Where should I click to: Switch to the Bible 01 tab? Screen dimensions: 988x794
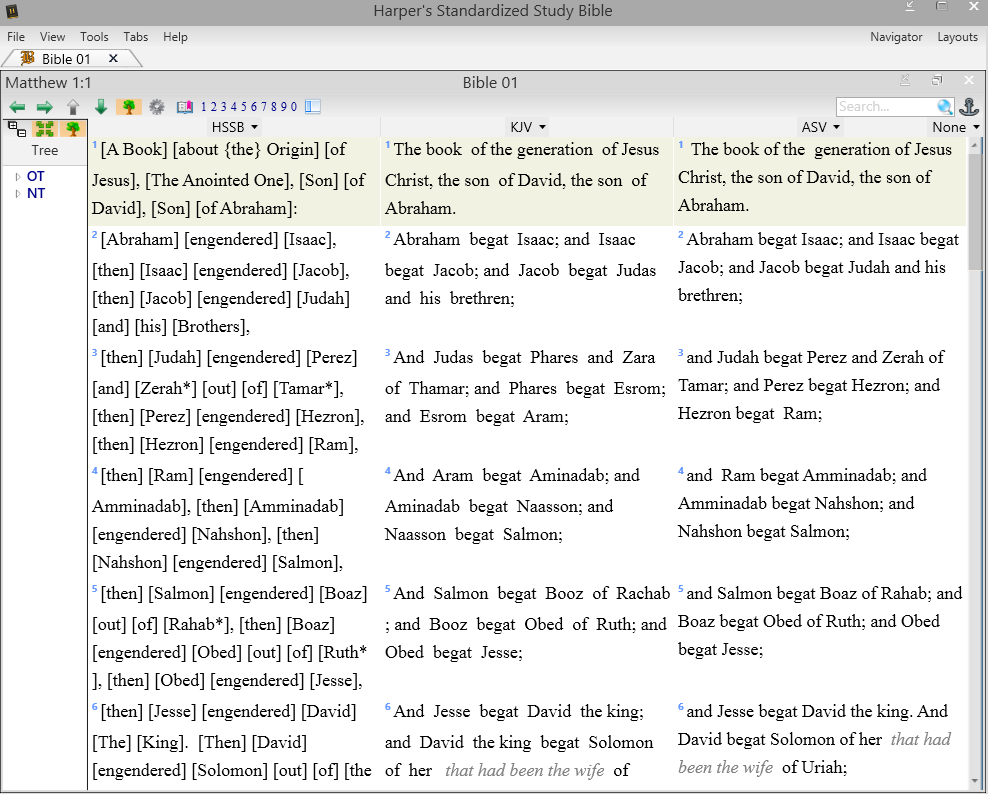point(66,59)
